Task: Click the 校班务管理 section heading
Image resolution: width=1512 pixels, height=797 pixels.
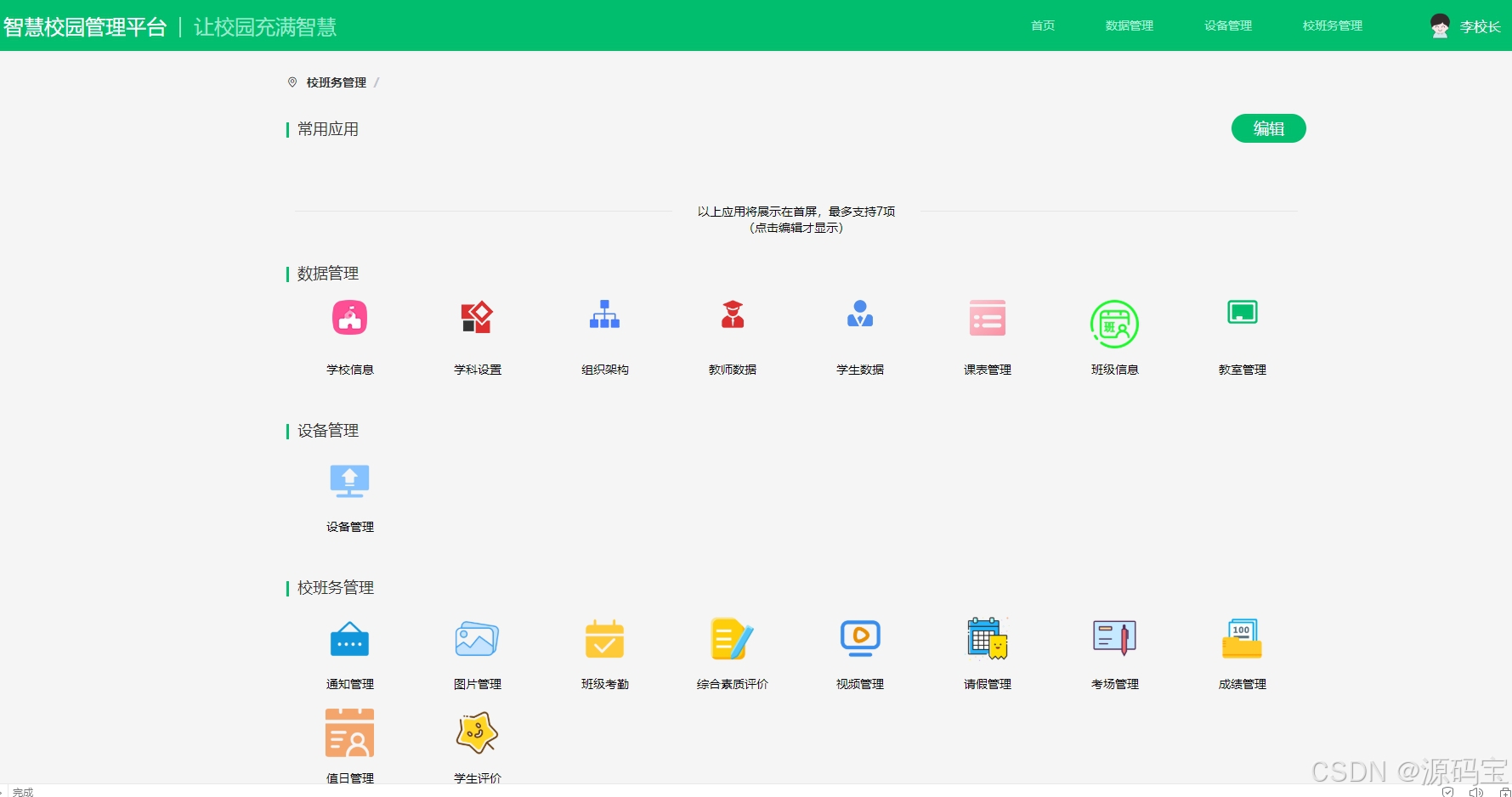Action: 336,588
